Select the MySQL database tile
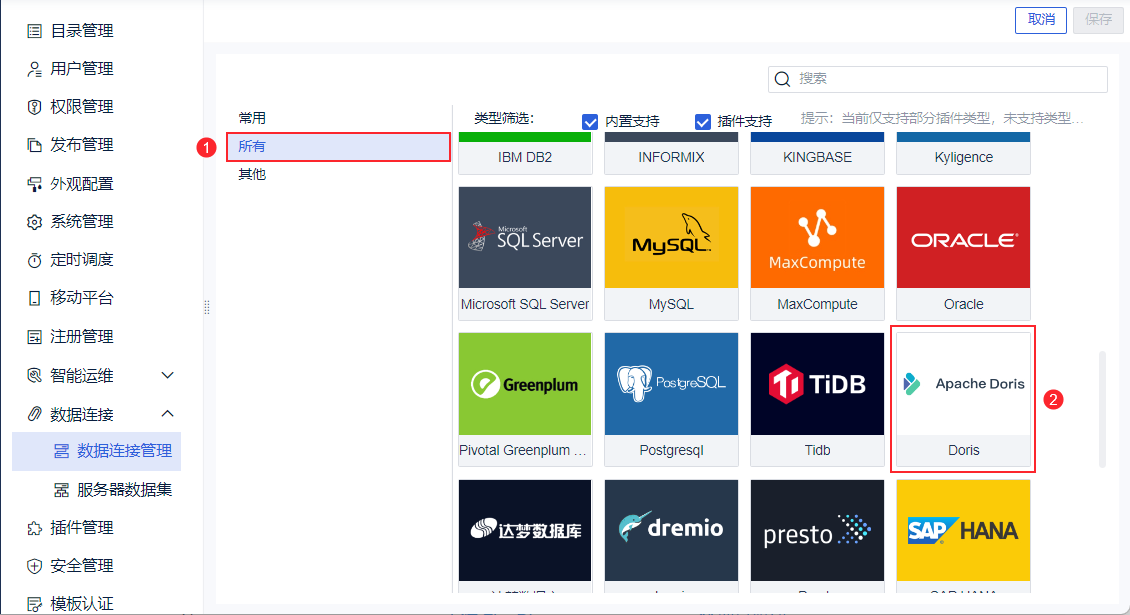1130x615 pixels. [671, 253]
